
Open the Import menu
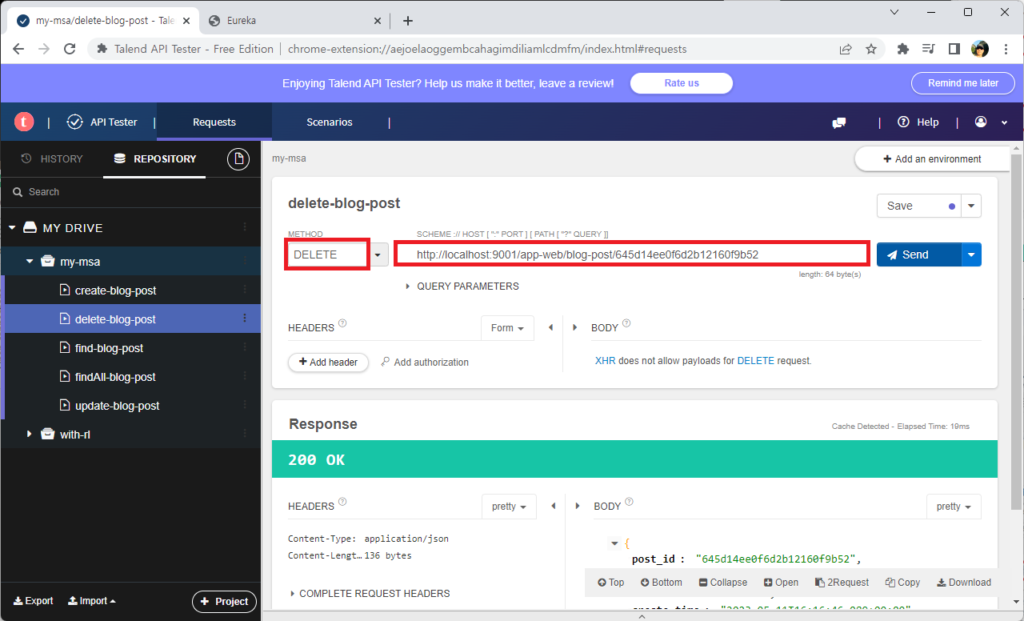pos(92,601)
